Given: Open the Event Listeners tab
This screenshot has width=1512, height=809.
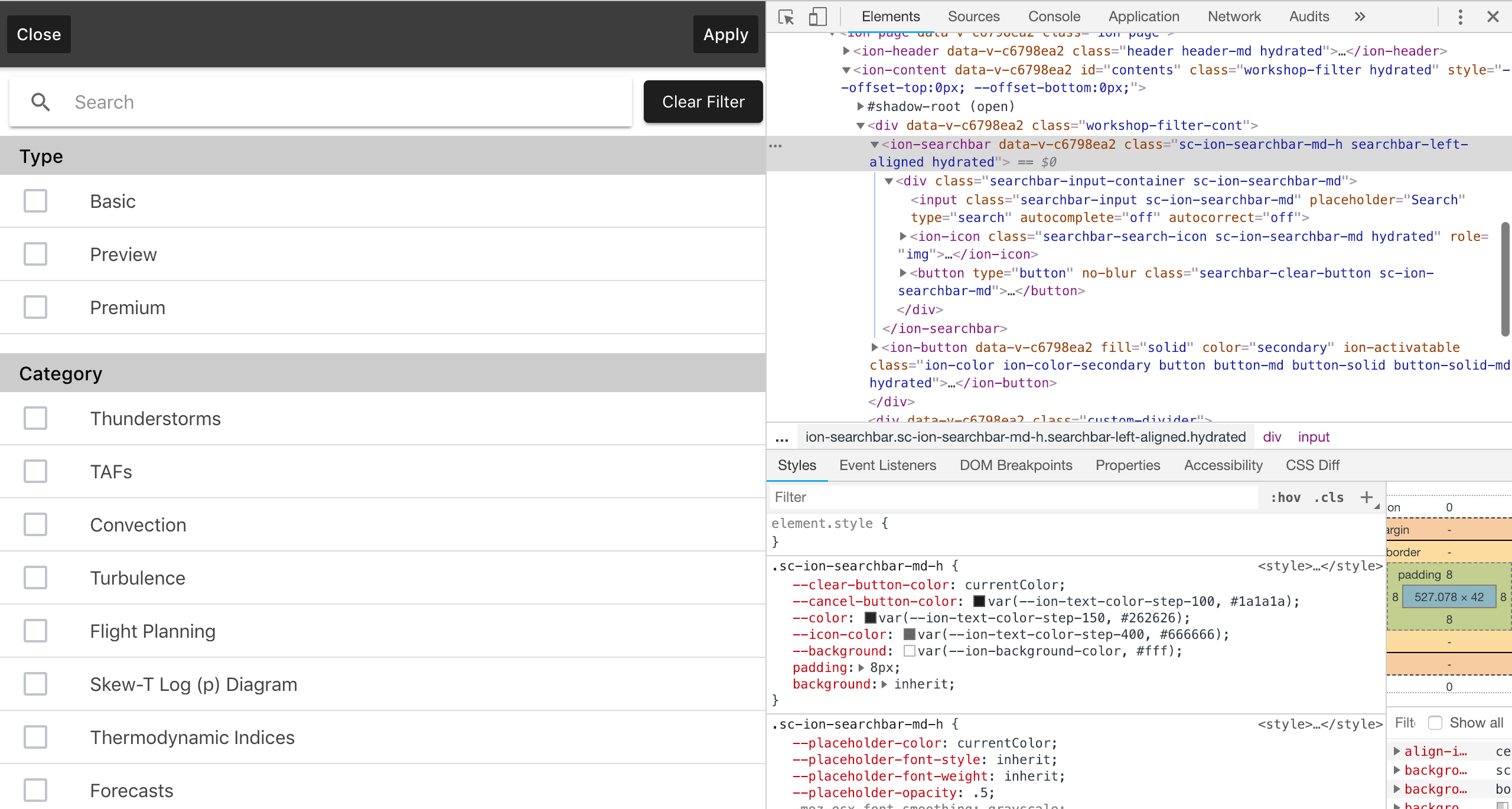Looking at the screenshot, I should (x=887, y=465).
